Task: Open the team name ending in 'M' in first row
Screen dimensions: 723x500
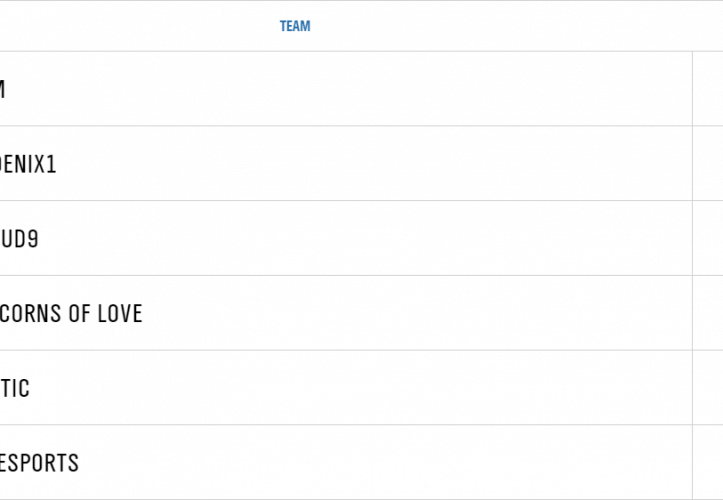Action: click(x=3, y=89)
